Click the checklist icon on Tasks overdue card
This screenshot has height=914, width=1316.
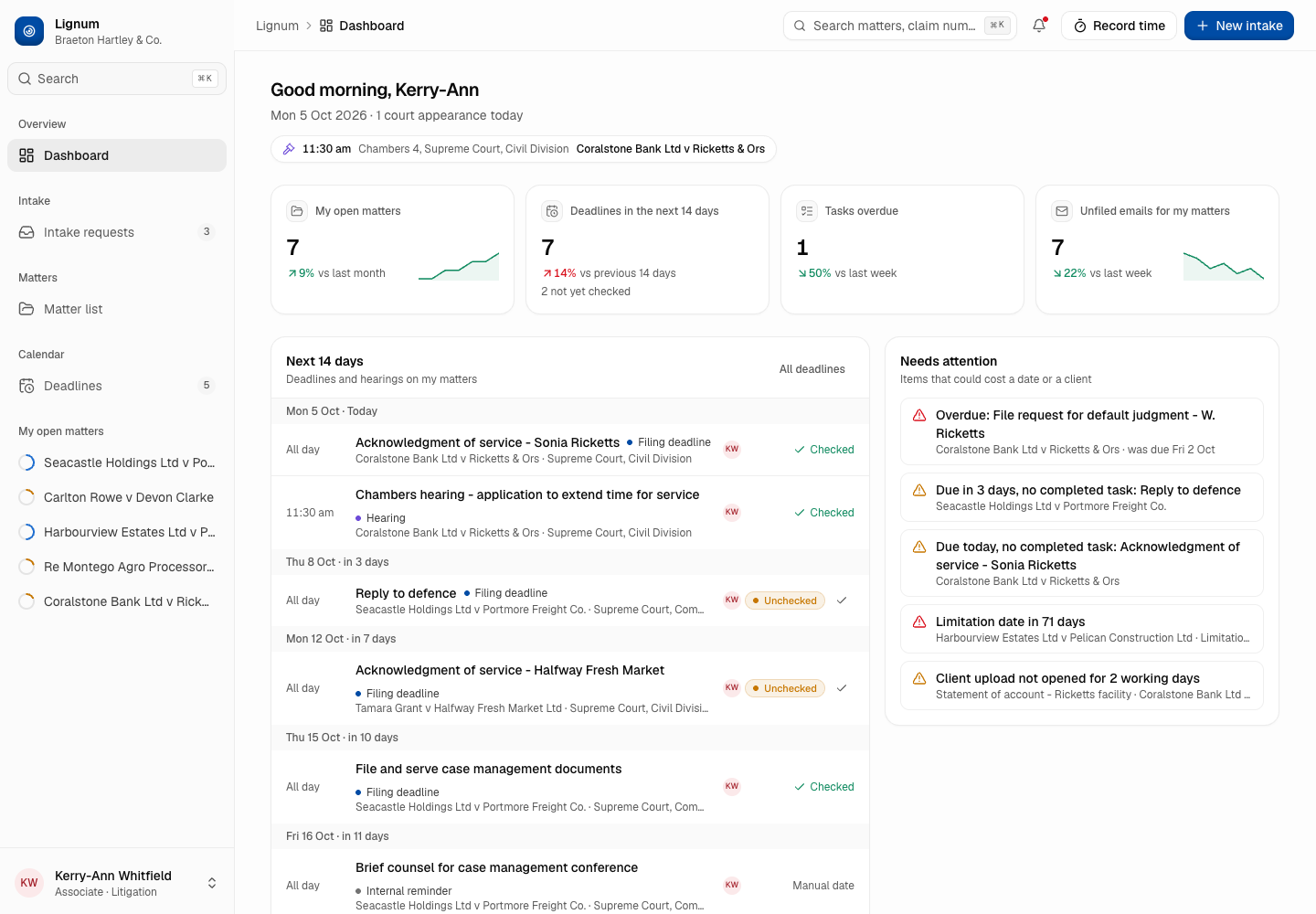coord(807,211)
